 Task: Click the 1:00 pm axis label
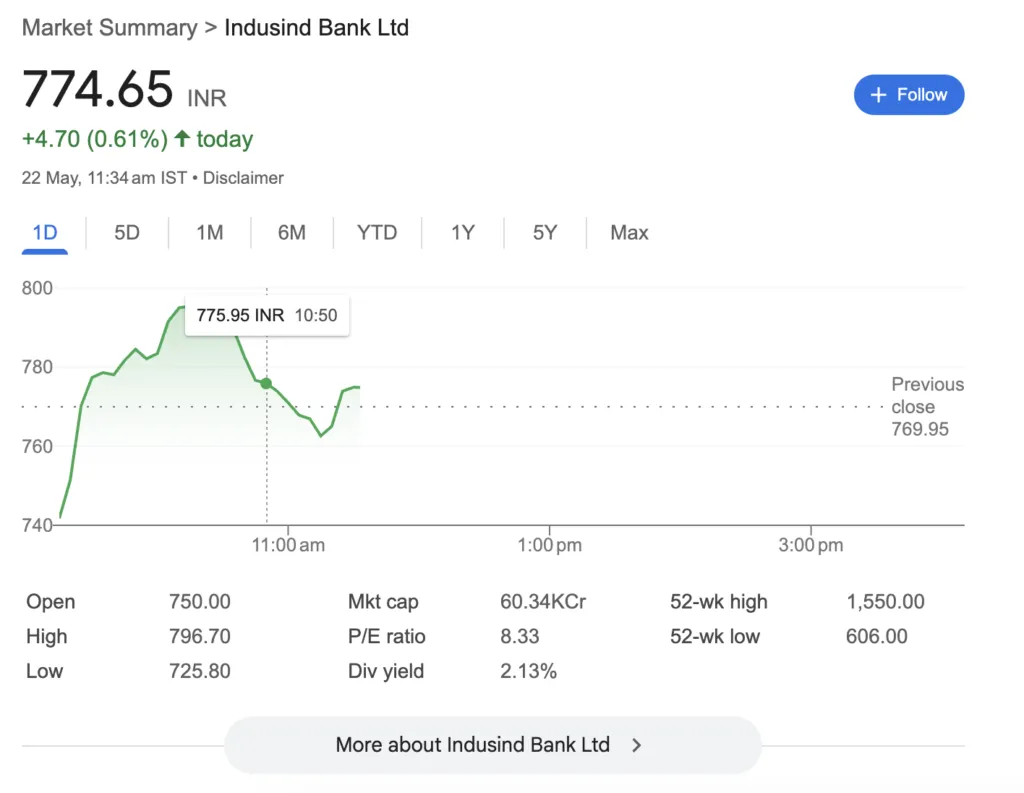click(549, 545)
